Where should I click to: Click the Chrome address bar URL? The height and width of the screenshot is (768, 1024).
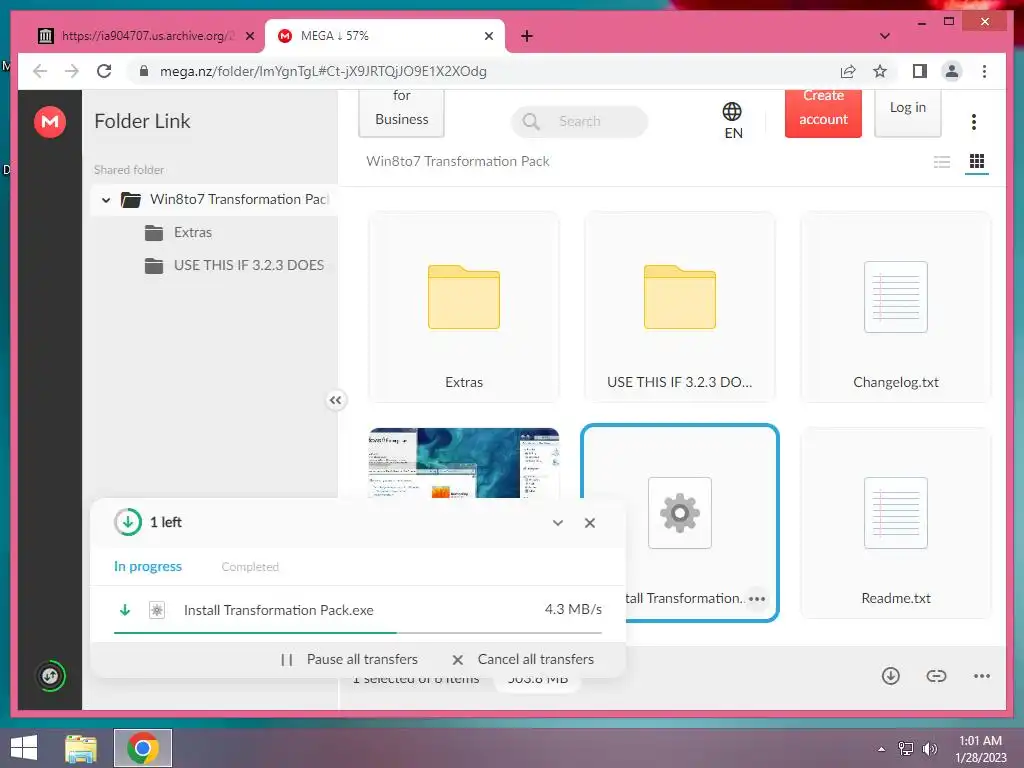[323, 71]
